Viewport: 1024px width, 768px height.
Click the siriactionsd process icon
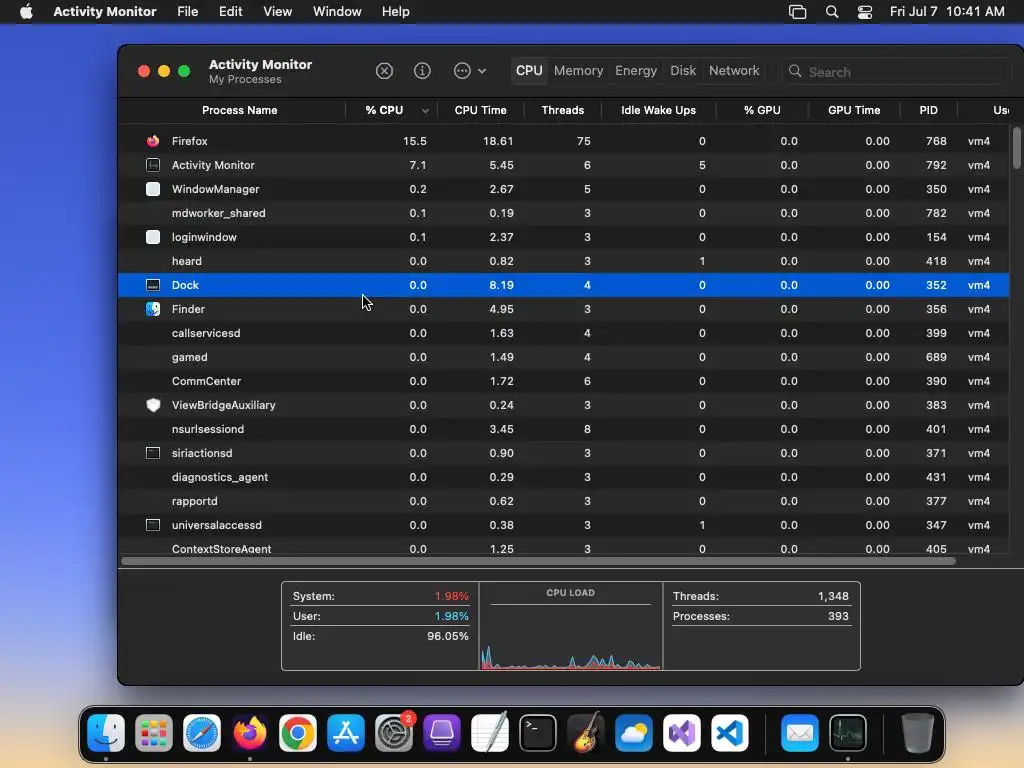click(x=153, y=453)
